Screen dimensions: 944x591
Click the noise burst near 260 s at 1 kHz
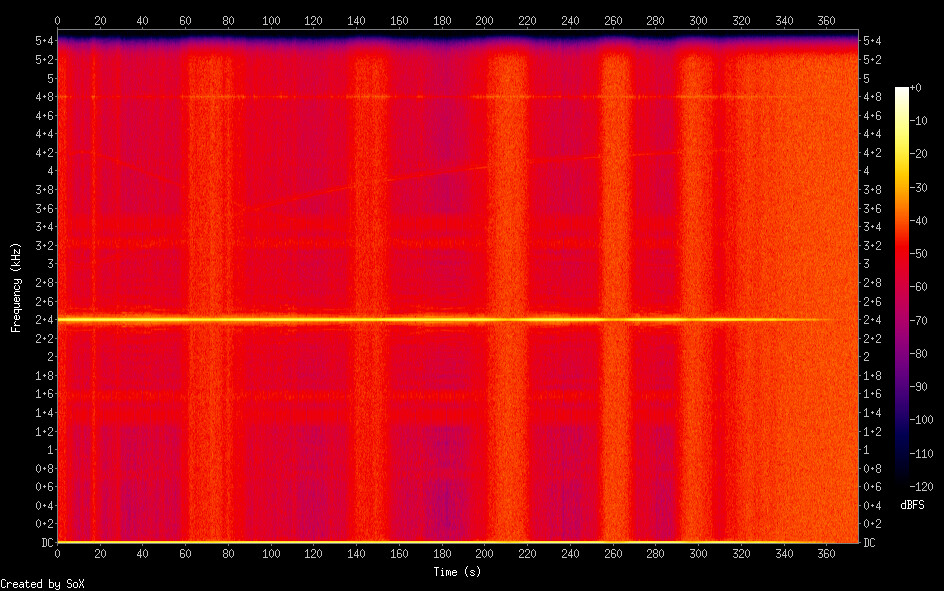(616, 450)
